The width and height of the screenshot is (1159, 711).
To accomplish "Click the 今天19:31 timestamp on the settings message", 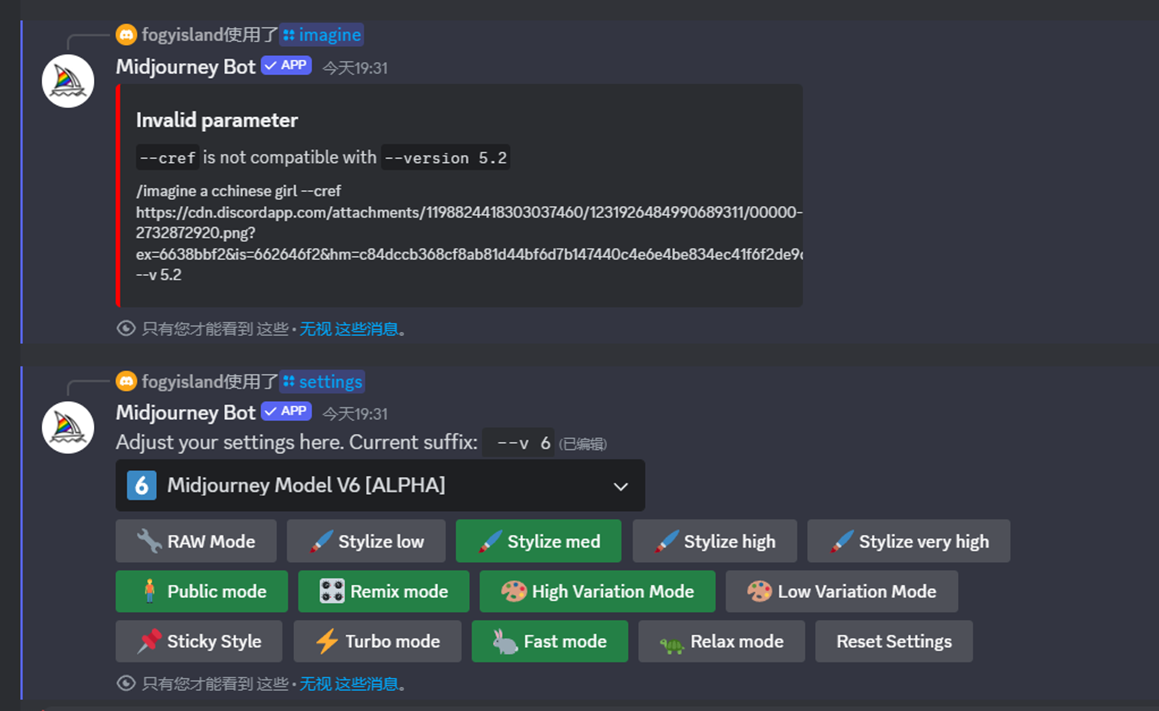I will click(355, 414).
